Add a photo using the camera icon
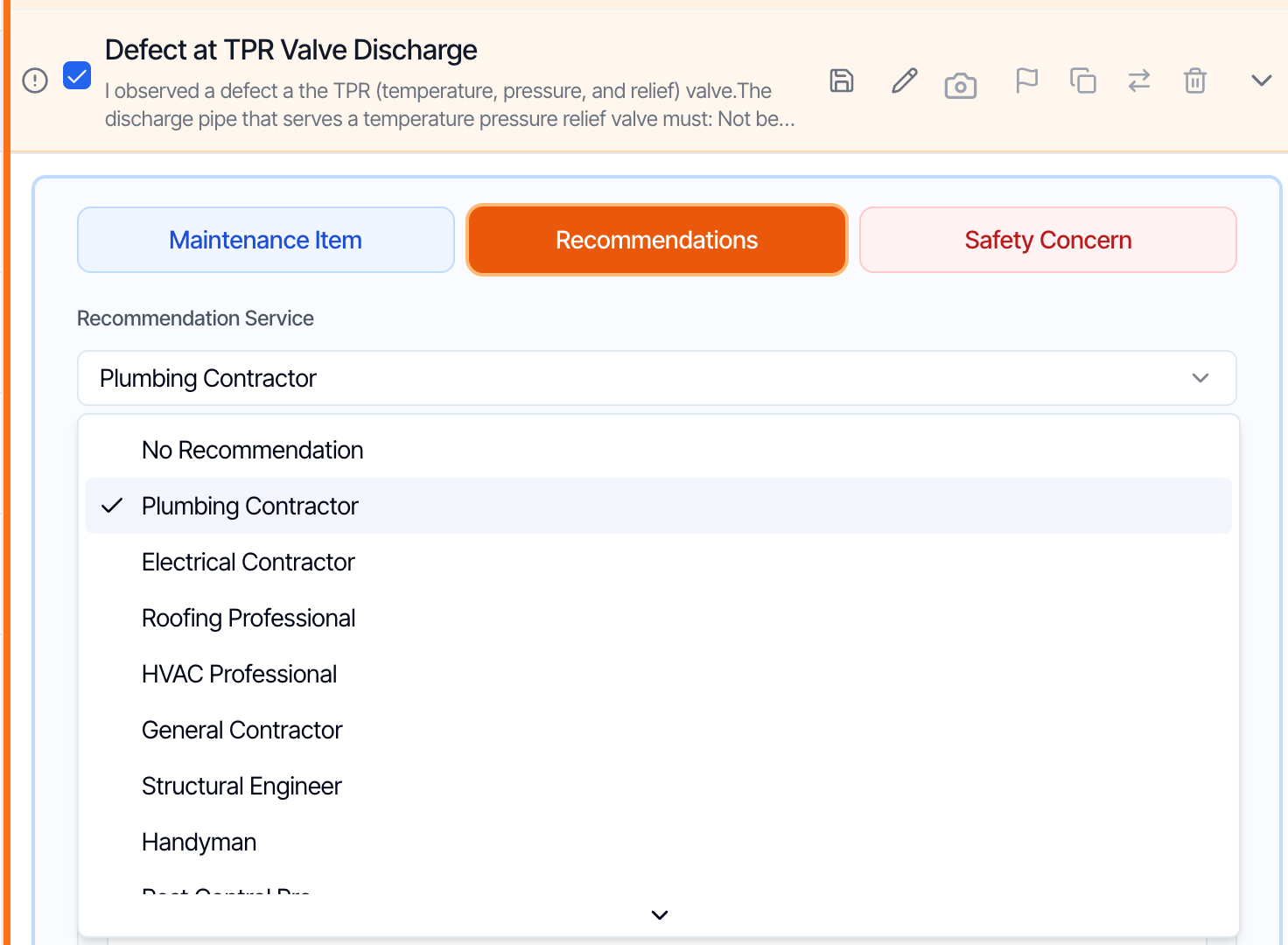The width and height of the screenshot is (1288, 945). coord(961,85)
